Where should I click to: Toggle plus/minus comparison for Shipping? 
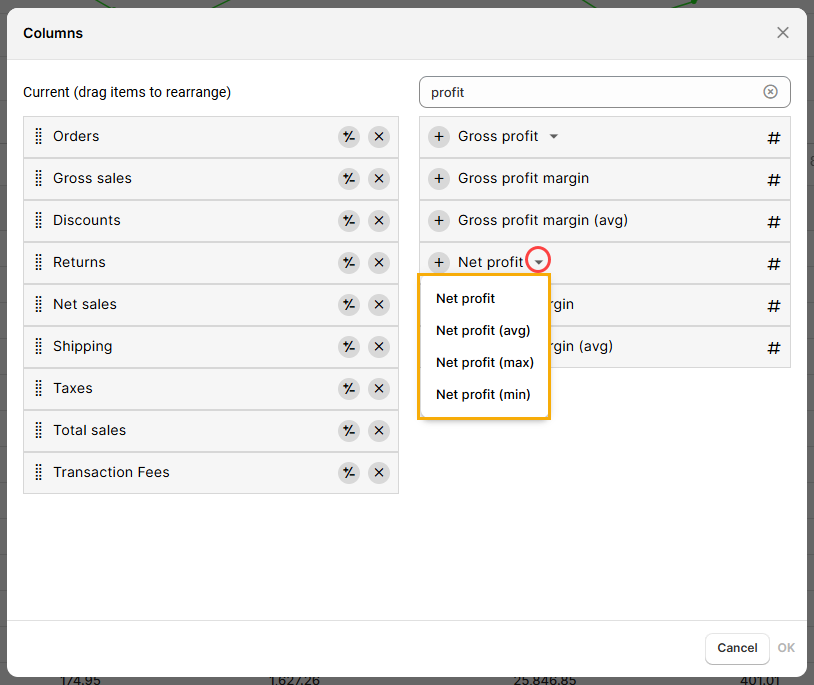coord(348,347)
